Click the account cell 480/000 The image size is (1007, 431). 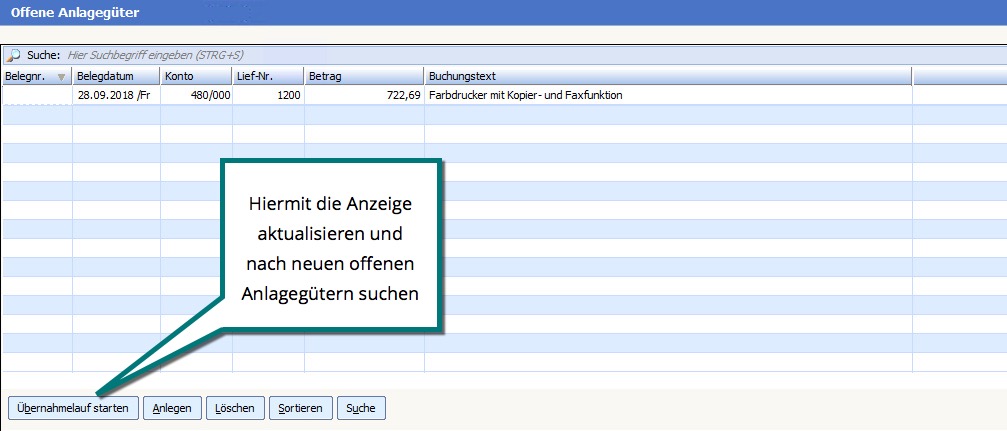coord(195,95)
